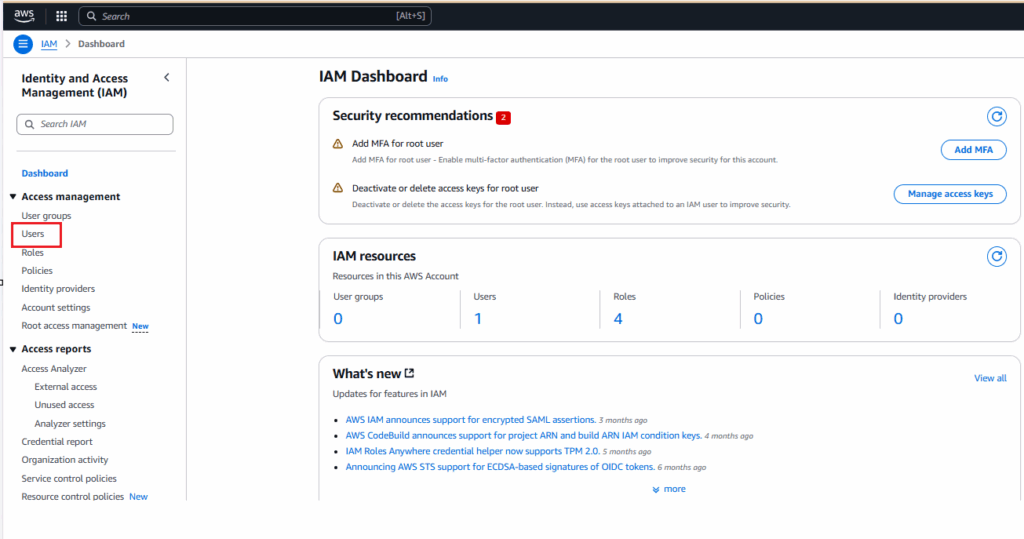Viewport: 1024px width, 539px height.
Task: Click the Users count 1
Action: tap(478, 319)
